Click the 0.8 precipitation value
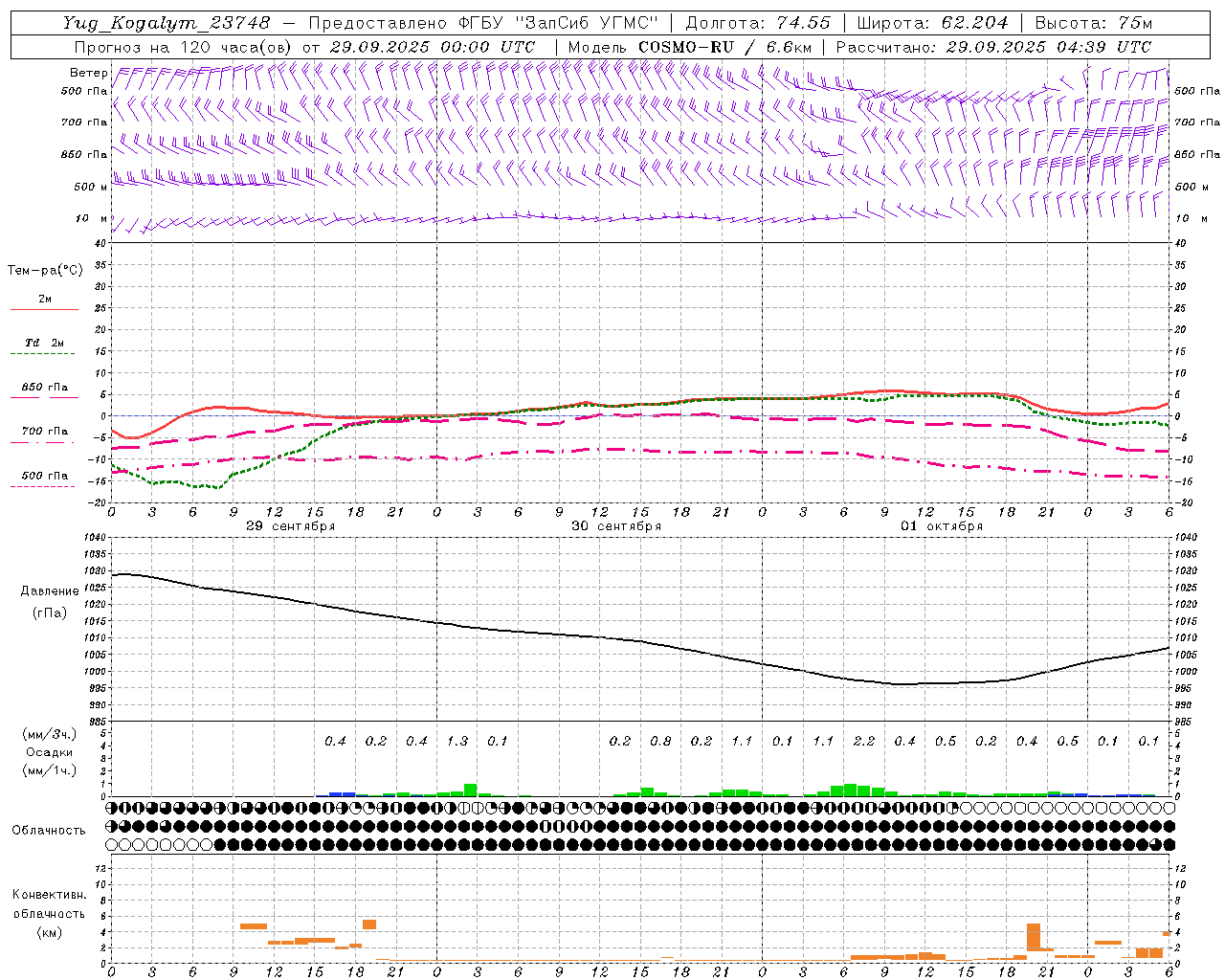Image resolution: width=1225 pixels, height=980 pixels. [660, 741]
